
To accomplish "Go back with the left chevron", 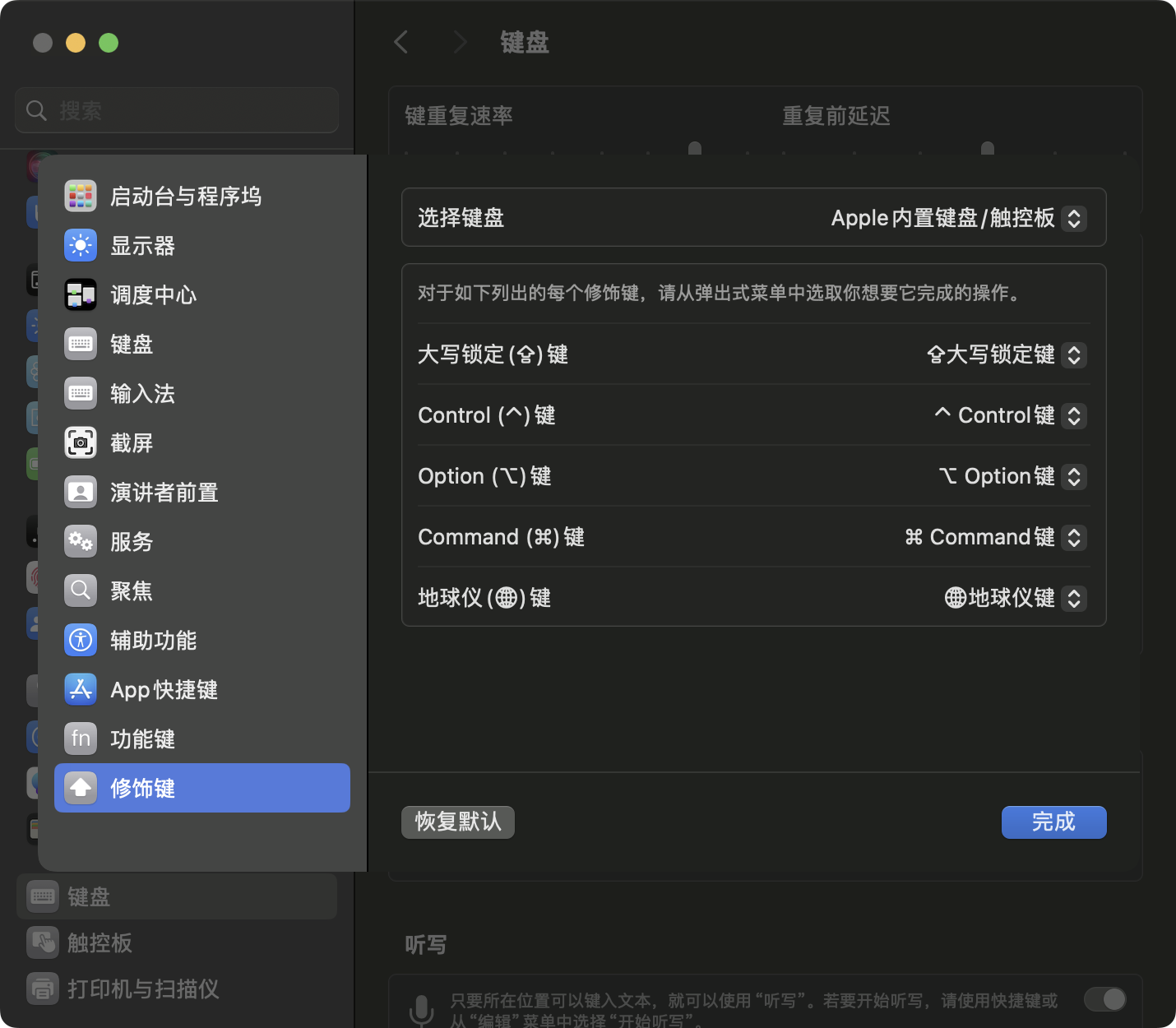I will 401,42.
